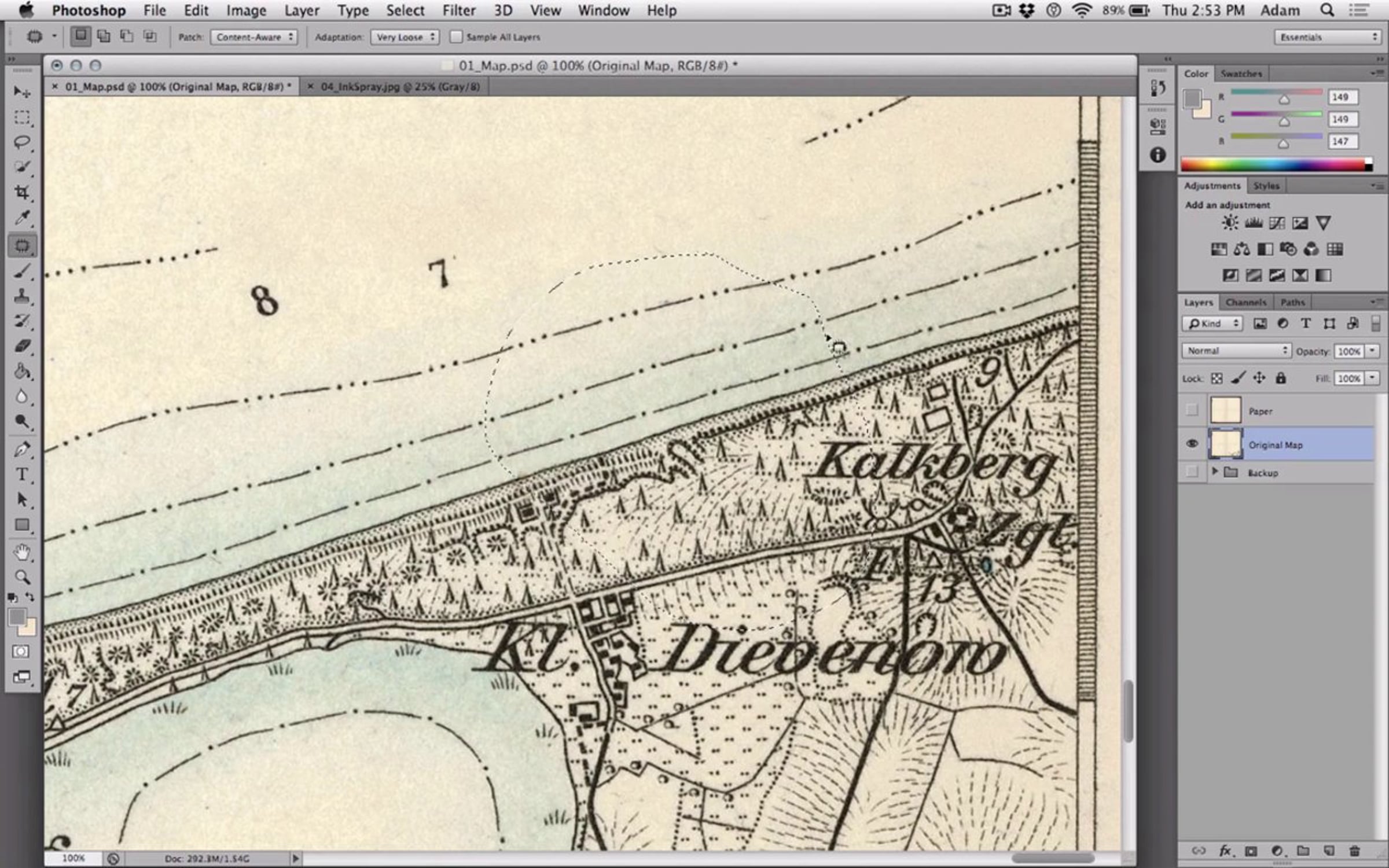Select the Rectangular Marquee tool
1389x868 pixels.
[22, 117]
